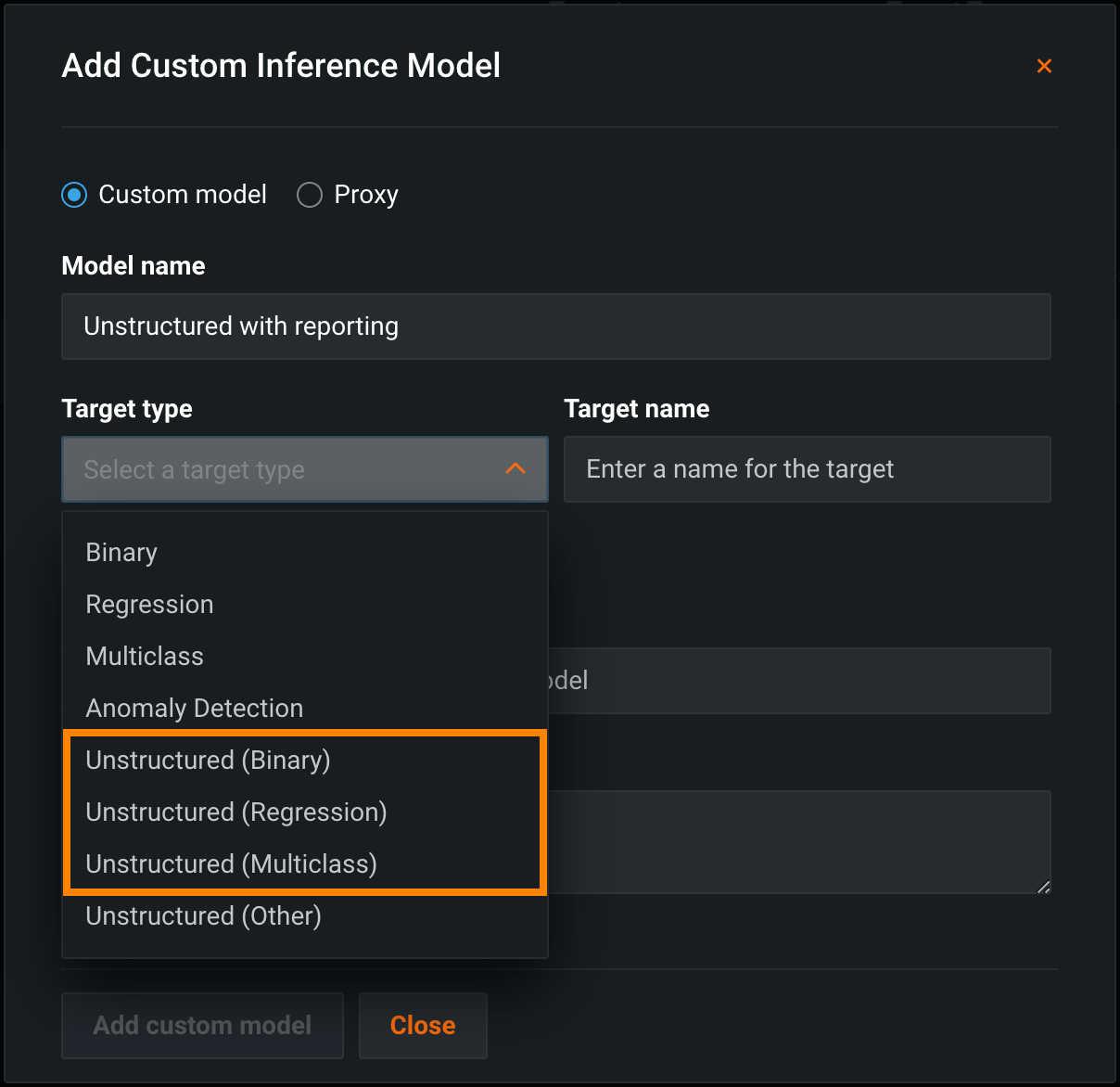Click the Model name input field

coord(556,326)
